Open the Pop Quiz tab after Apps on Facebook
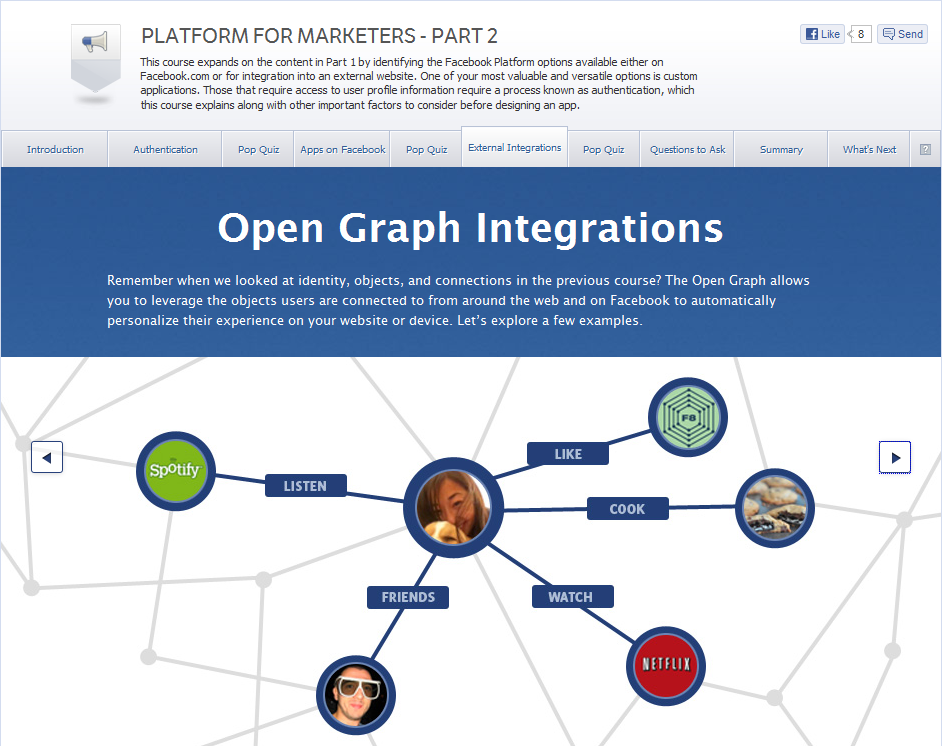 pyautogui.click(x=427, y=150)
